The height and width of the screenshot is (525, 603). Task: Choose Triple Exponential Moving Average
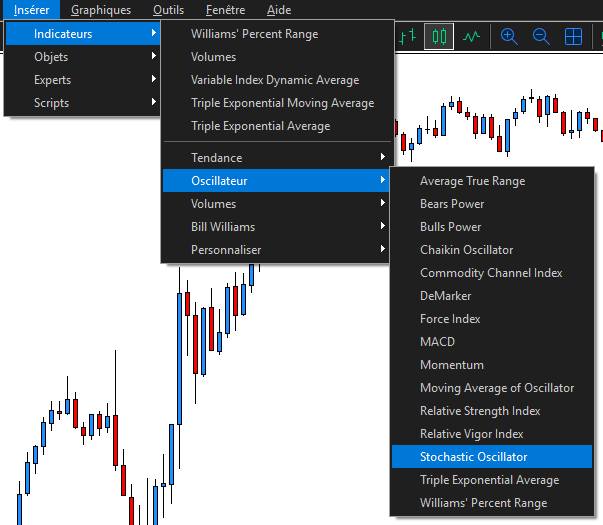pos(276,103)
